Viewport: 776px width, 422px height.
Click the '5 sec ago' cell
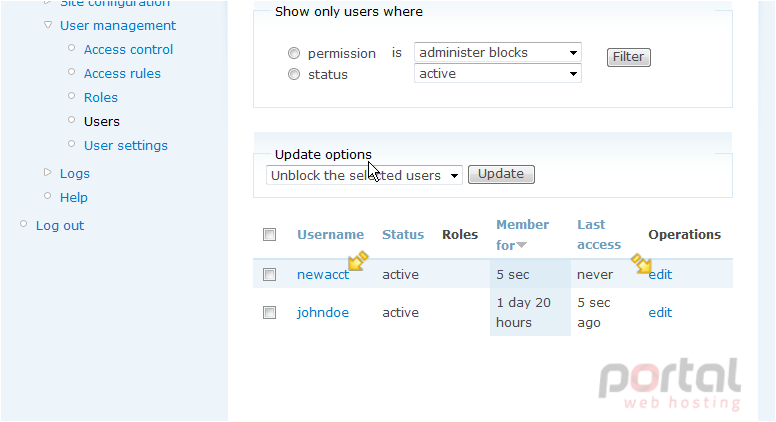[593, 313]
